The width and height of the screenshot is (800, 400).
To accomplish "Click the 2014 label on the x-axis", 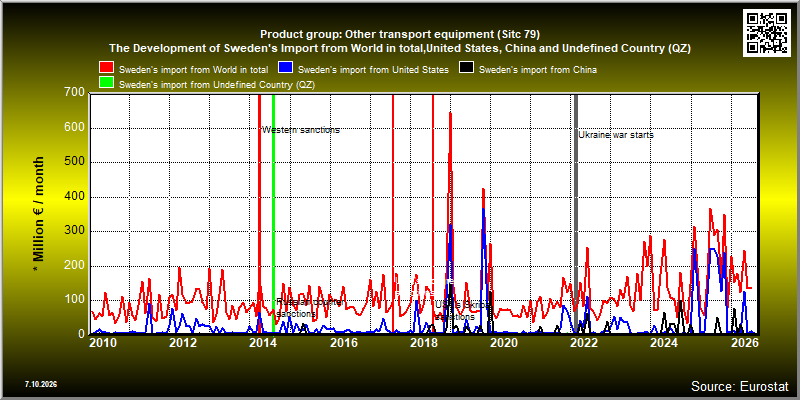I will [263, 342].
